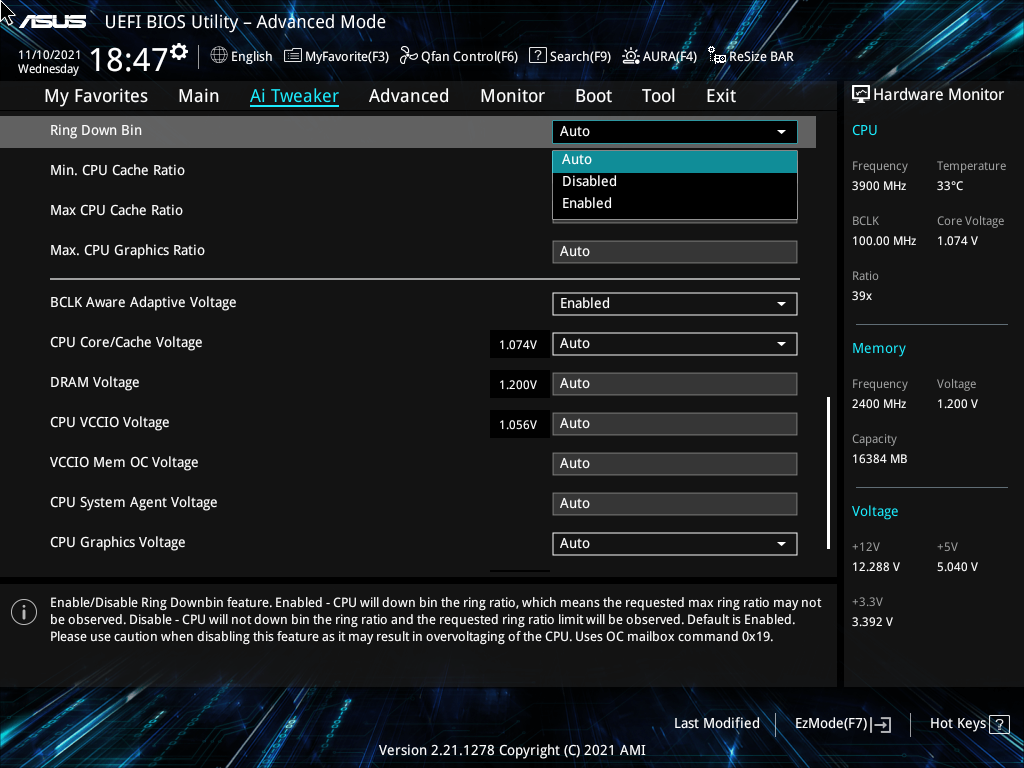This screenshot has height=768, width=1024.
Task: Select Auto in Ring Down Bin list
Action: pos(675,160)
